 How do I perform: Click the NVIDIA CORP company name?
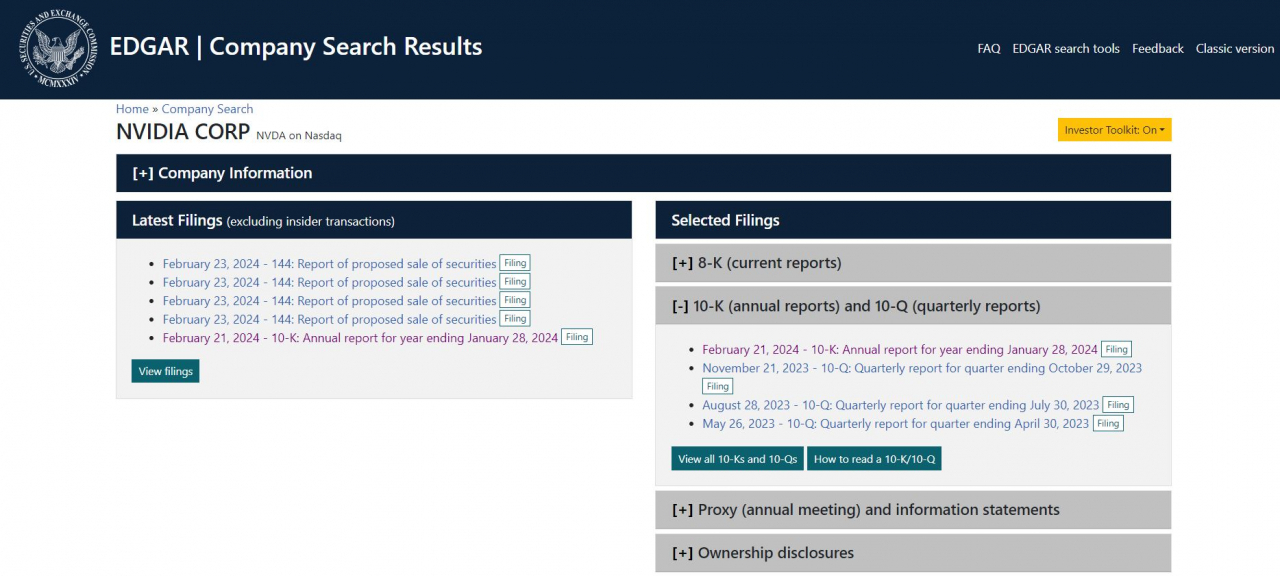tap(183, 132)
